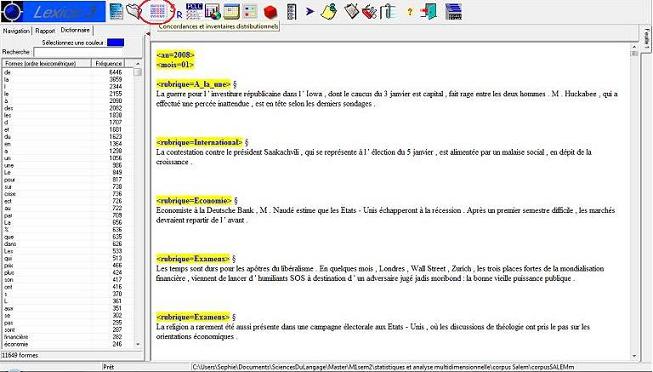Click the open folder icon in toolbar
Image resolution: width=653 pixels, height=372 pixels.
(x=134, y=11)
